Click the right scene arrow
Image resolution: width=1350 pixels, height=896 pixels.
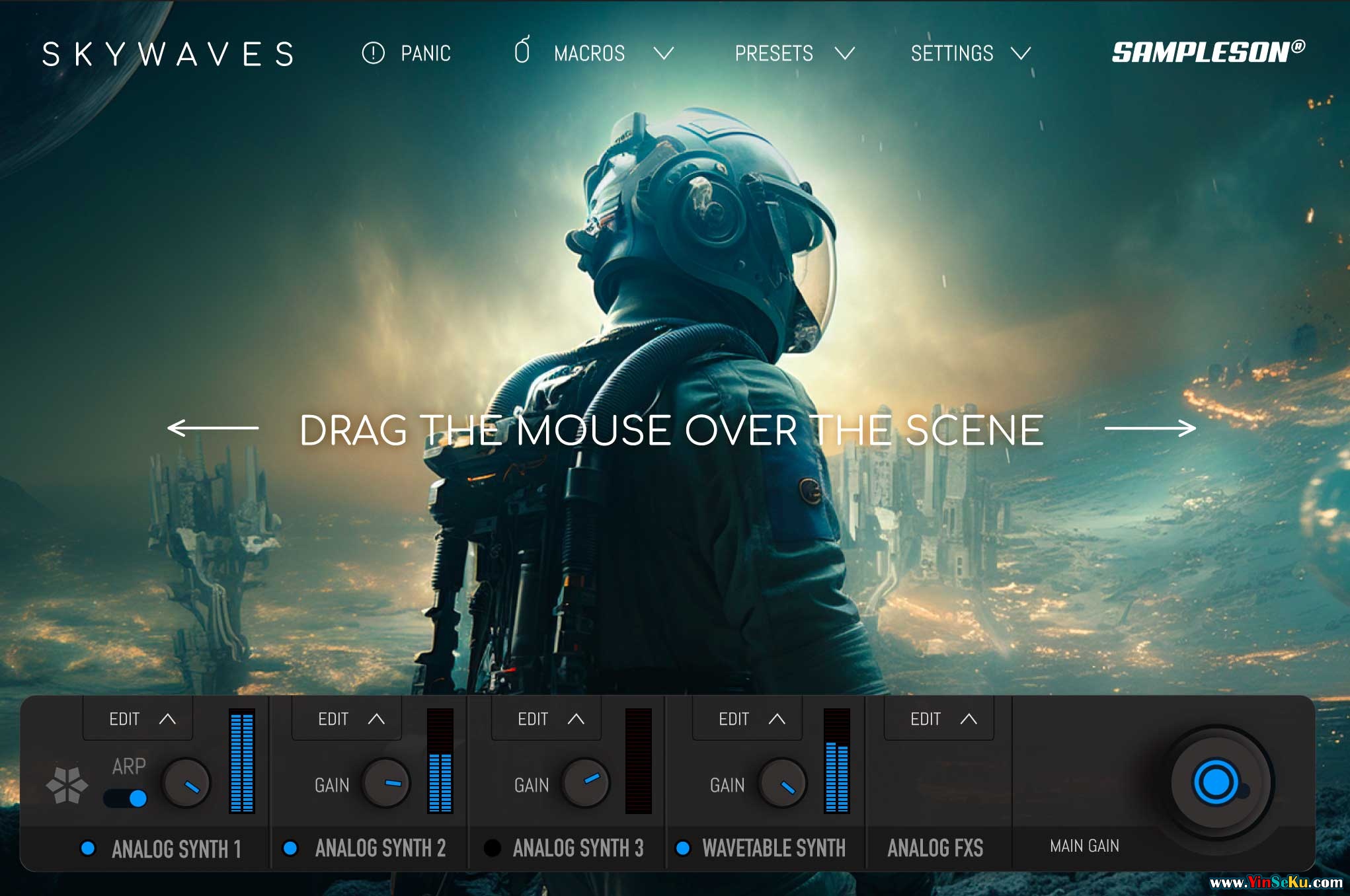(1150, 428)
